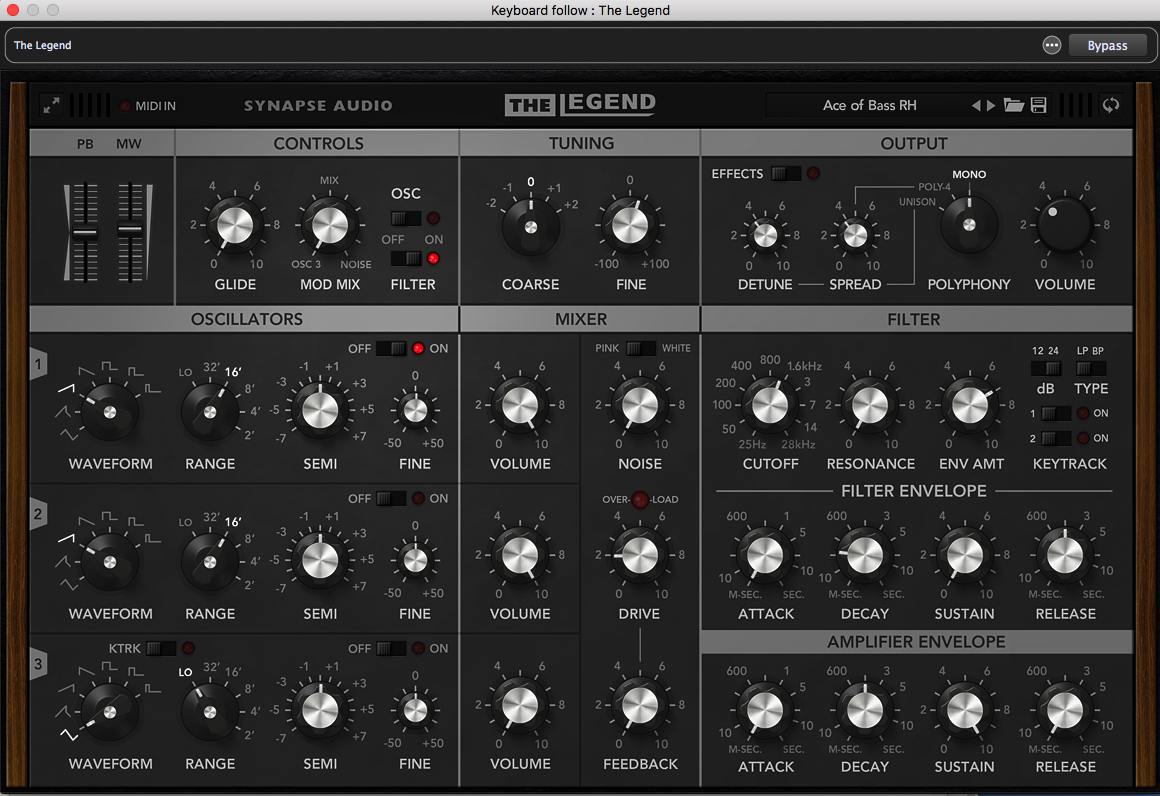Click oscillator 3 Fine knob
The image size is (1160, 796).
click(x=415, y=710)
